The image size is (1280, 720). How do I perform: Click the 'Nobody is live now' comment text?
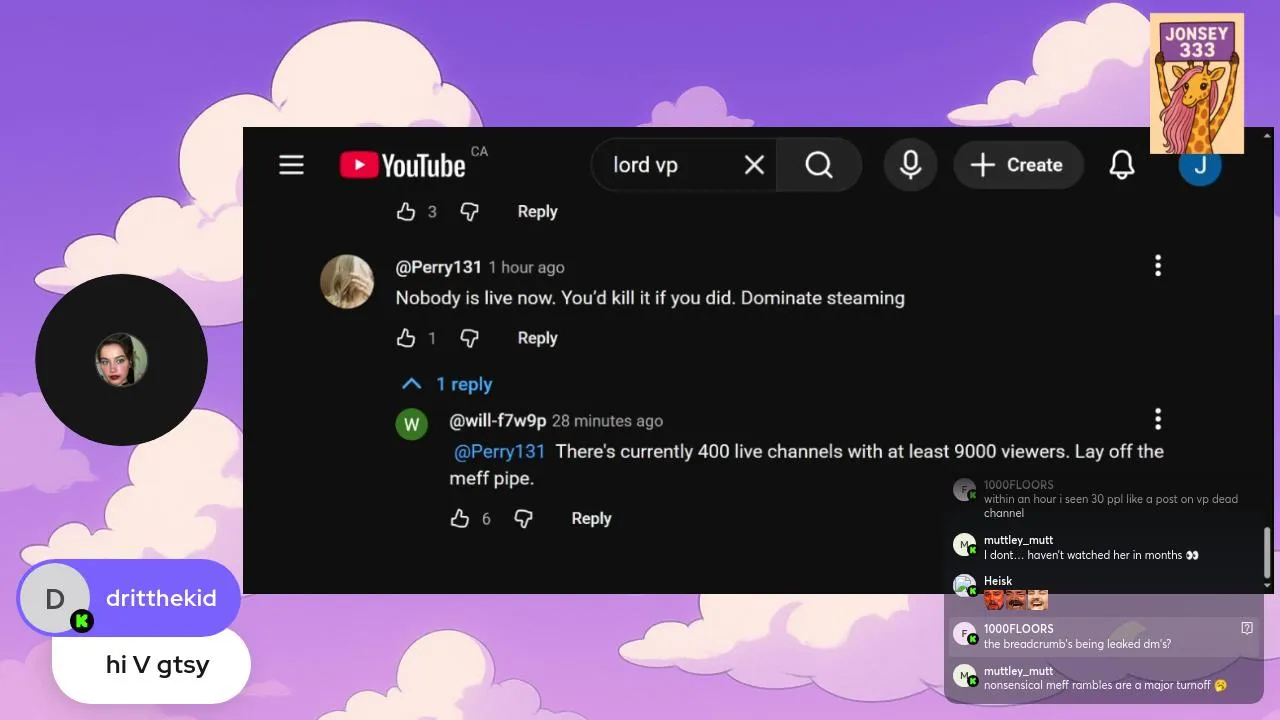(x=650, y=298)
